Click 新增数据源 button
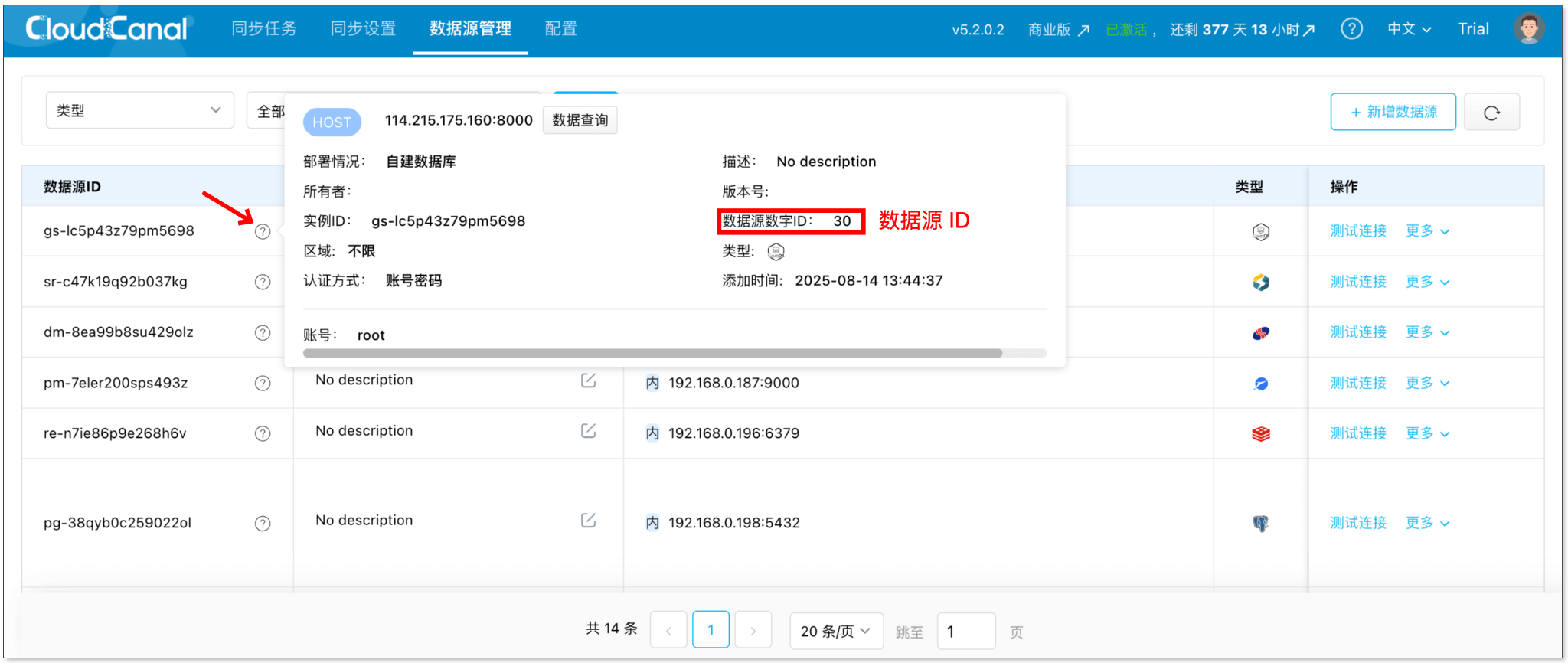Screen dimensions: 1568x663 [x=1393, y=112]
